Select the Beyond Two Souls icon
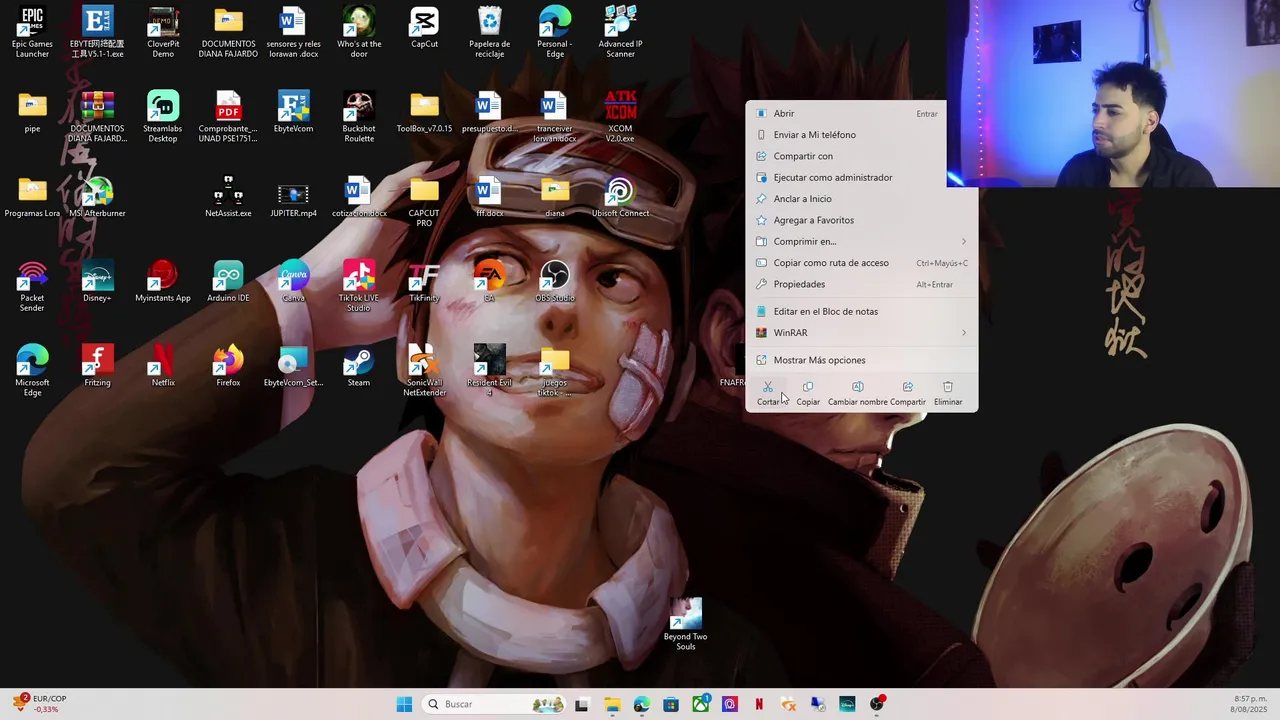Viewport: 1280px width, 720px height. tap(685, 625)
